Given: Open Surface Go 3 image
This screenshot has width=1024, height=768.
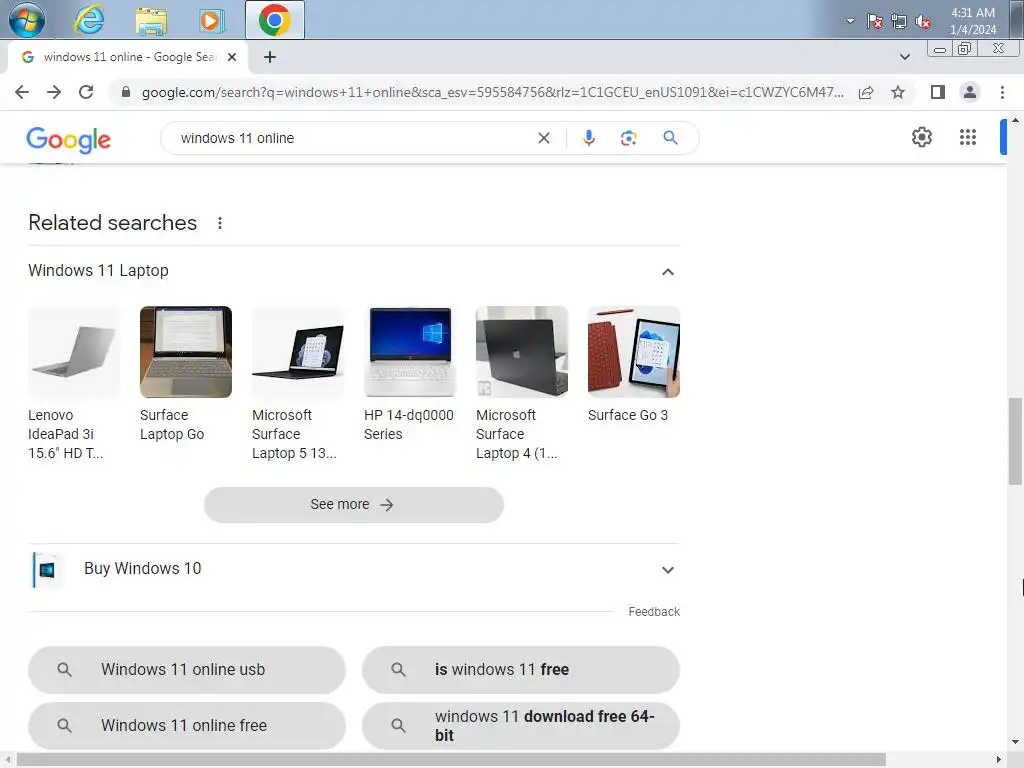Looking at the screenshot, I should click(x=633, y=352).
